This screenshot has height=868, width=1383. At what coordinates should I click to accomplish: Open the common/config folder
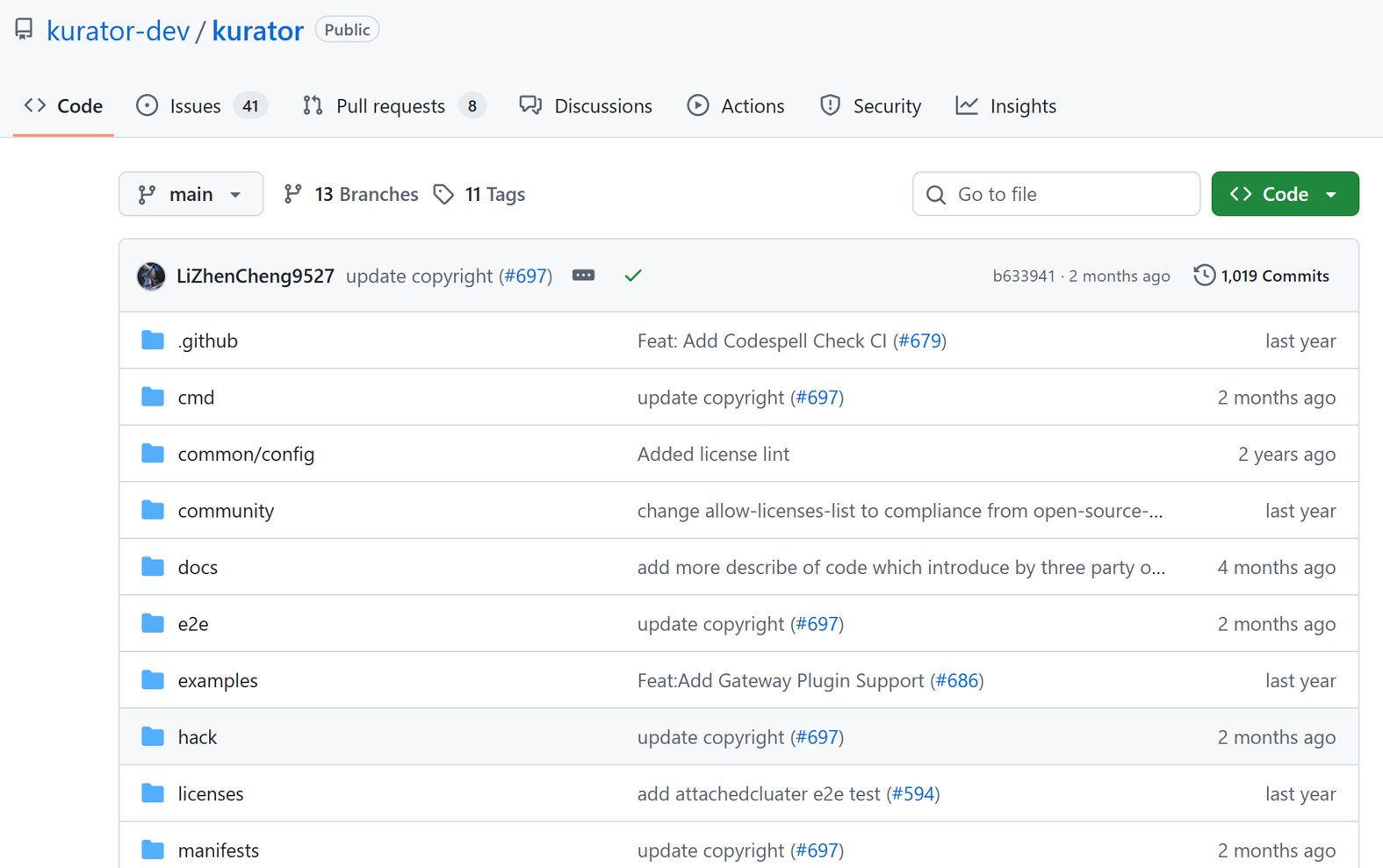246,454
